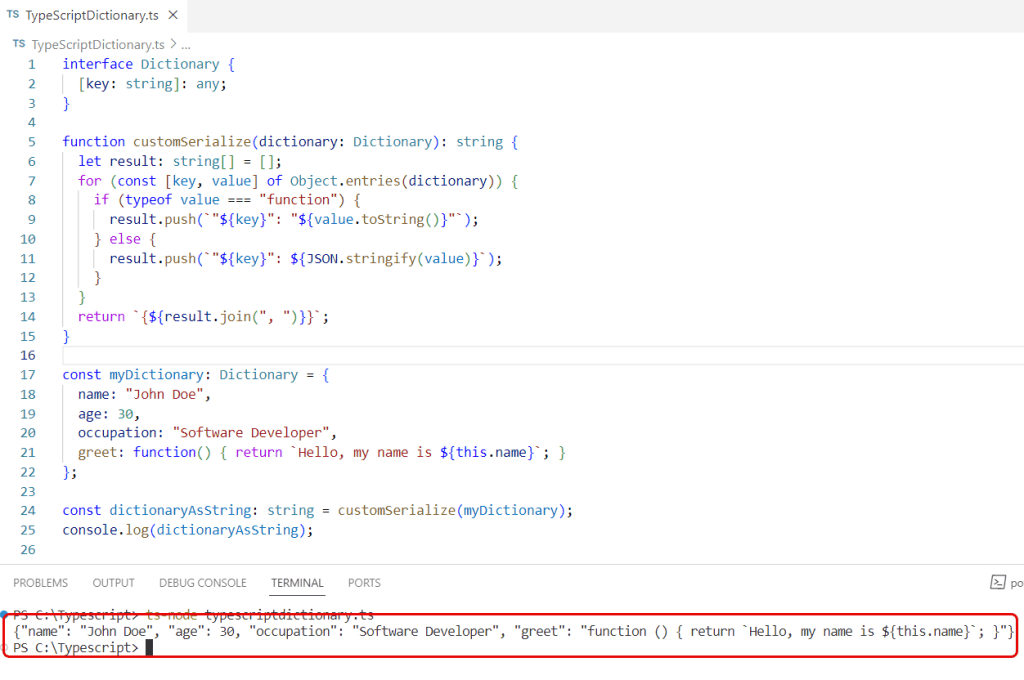Click the 'return' keyword on line 14

[102, 317]
